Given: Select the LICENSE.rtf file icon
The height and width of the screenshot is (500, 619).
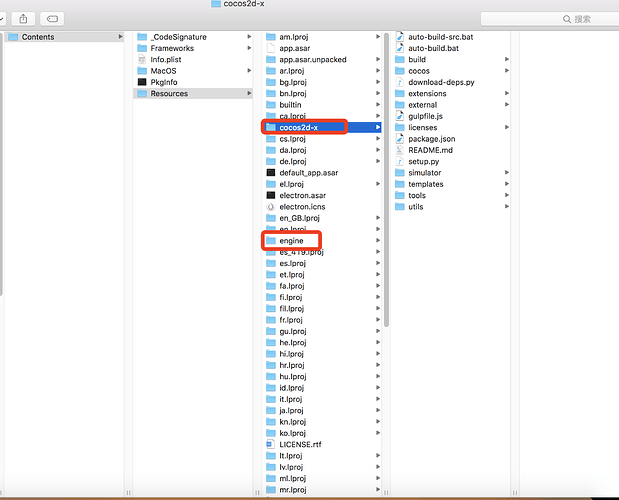Looking at the screenshot, I should click(x=270, y=444).
